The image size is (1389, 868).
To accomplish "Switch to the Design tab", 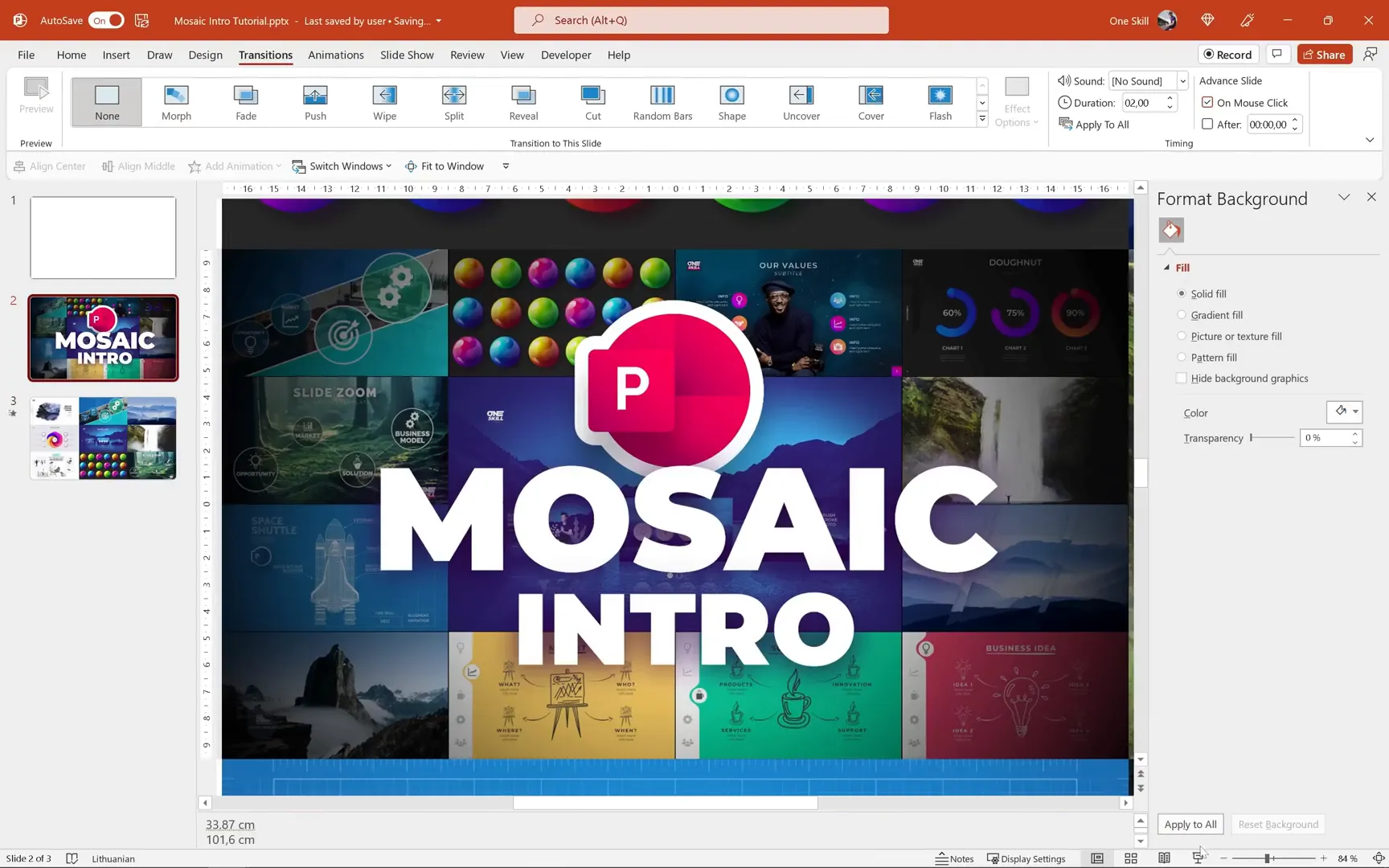I will point(205,55).
